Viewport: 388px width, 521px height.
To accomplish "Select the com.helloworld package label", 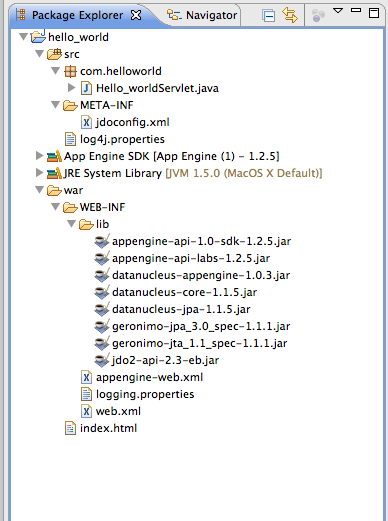I will 121,71.
